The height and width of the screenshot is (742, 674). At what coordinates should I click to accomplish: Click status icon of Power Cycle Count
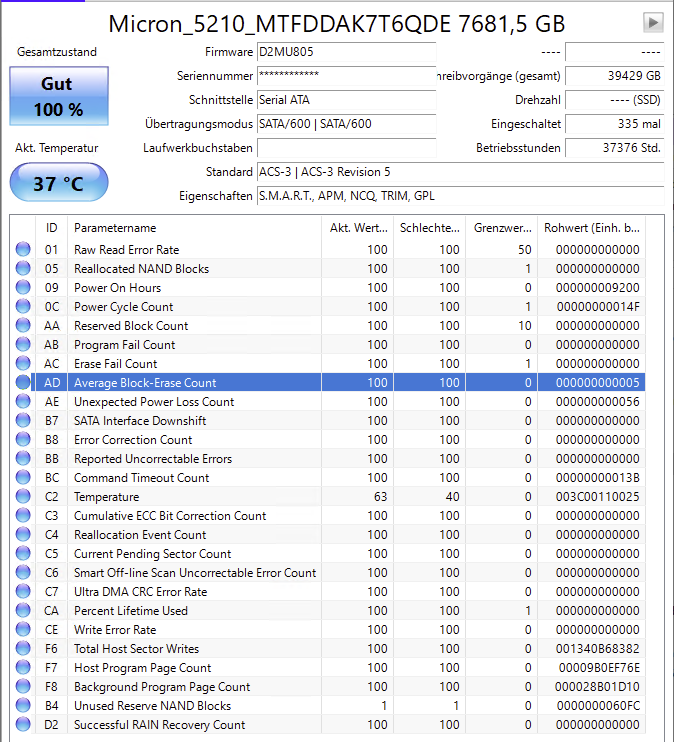[x=23, y=306]
